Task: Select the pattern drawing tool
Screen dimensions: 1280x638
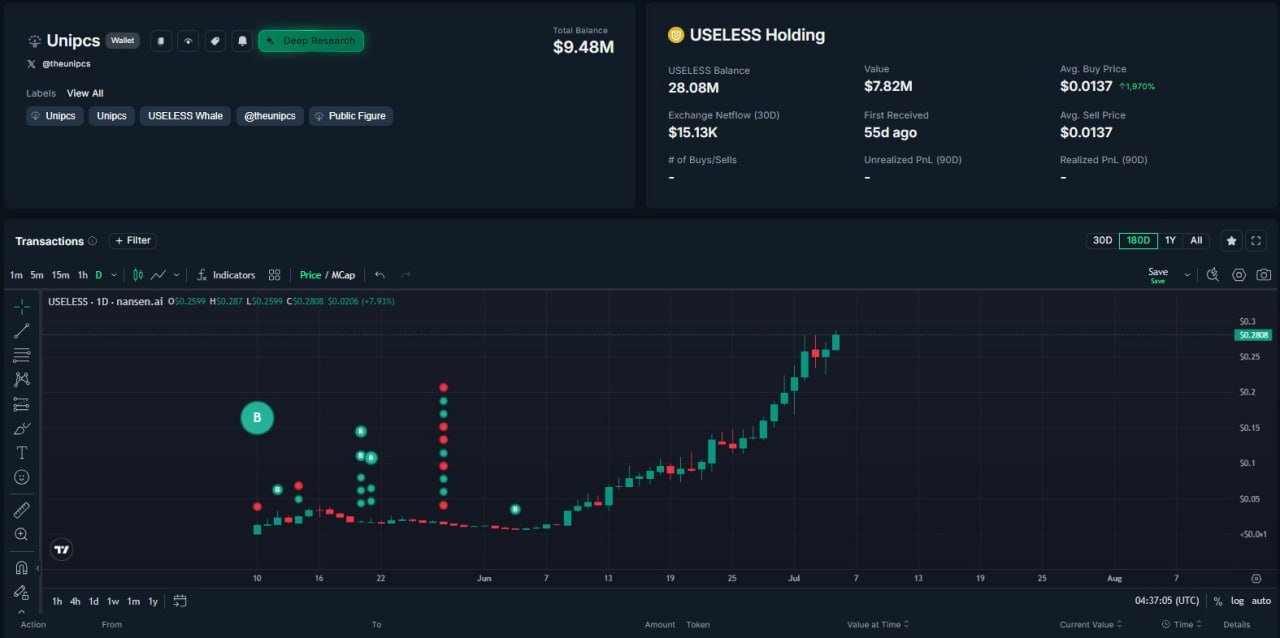Action: (x=21, y=380)
